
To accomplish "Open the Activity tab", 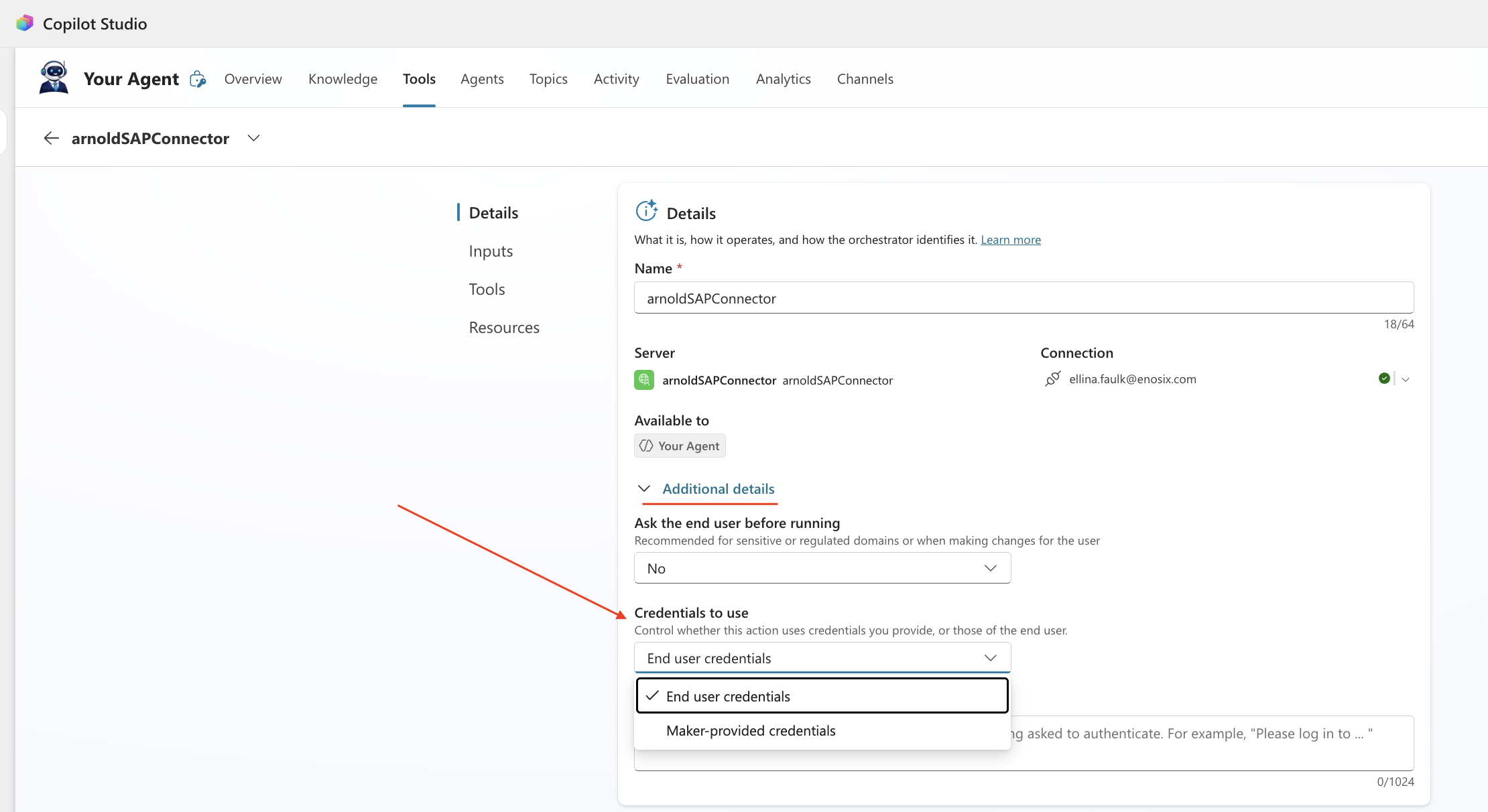I will [617, 79].
